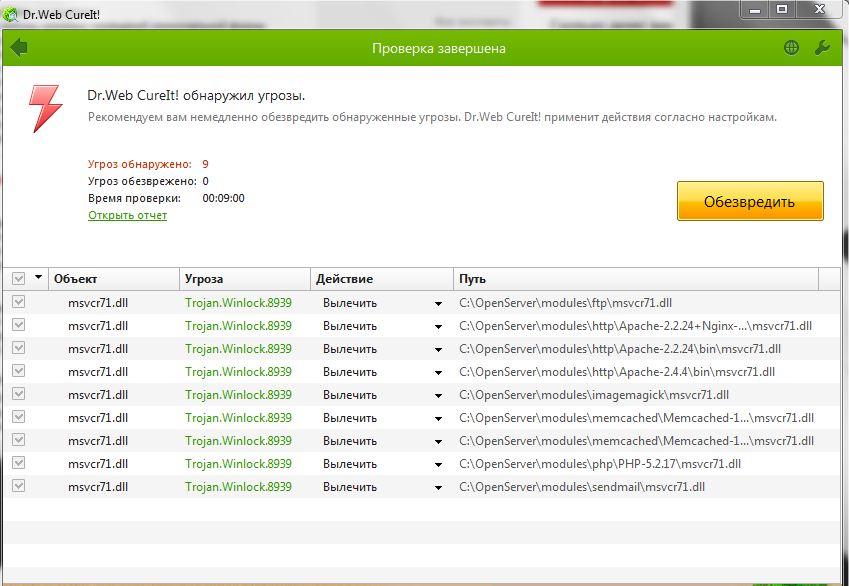The image size is (849, 586).
Task: Open the Открыть отчет link
Action: tap(127, 215)
